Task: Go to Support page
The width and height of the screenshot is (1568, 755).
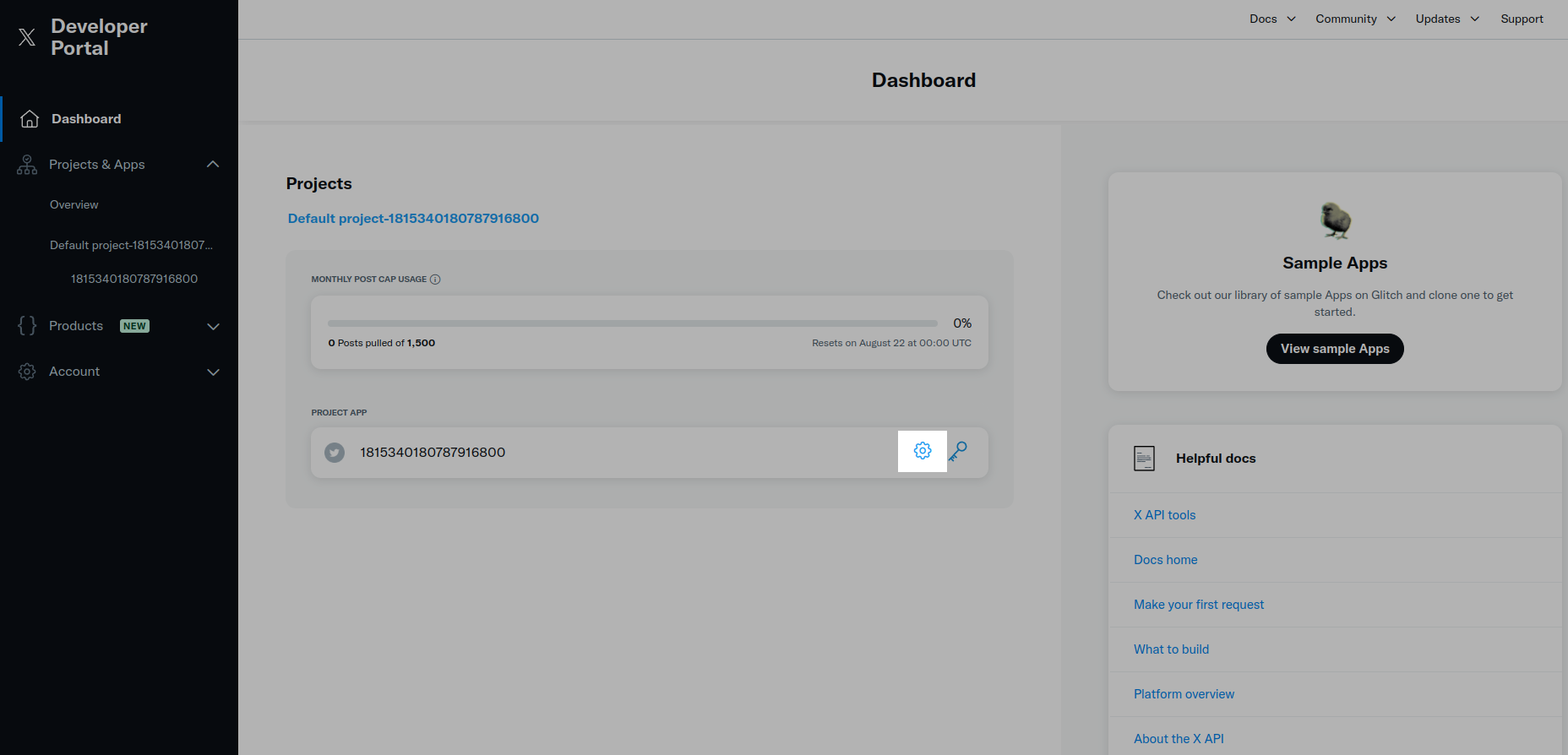Action: pyautogui.click(x=1522, y=19)
